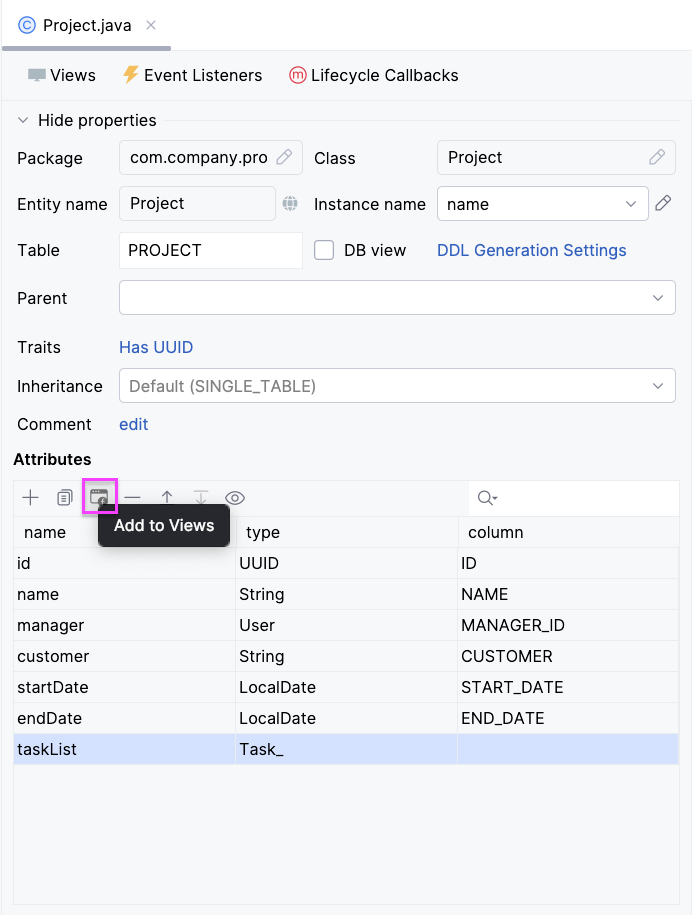The width and height of the screenshot is (692, 915).
Task: Click the Has UUID trait link
Action: [x=155, y=347]
